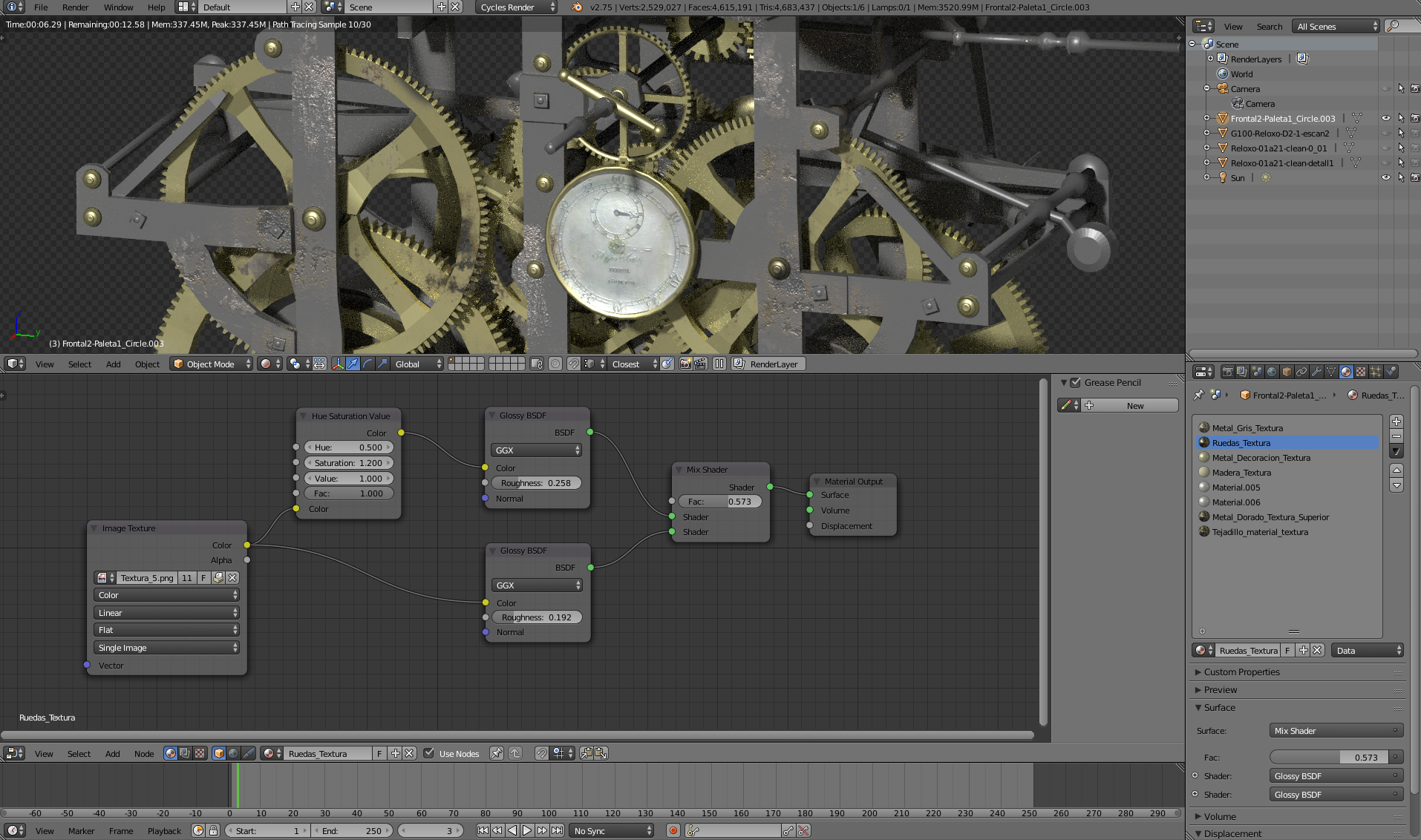Pin the node editor's active node tree
The width and height of the screenshot is (1421, 840).
pyautogui.click(x=497, y=753)
